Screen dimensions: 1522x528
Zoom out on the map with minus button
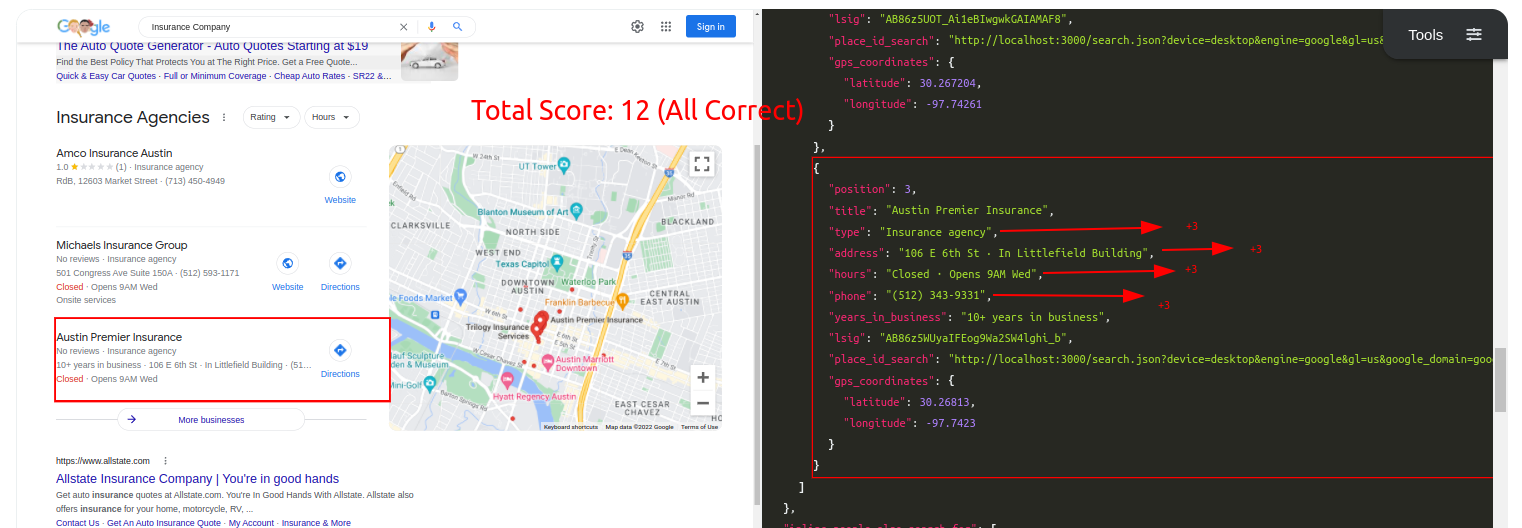point(703,403)
